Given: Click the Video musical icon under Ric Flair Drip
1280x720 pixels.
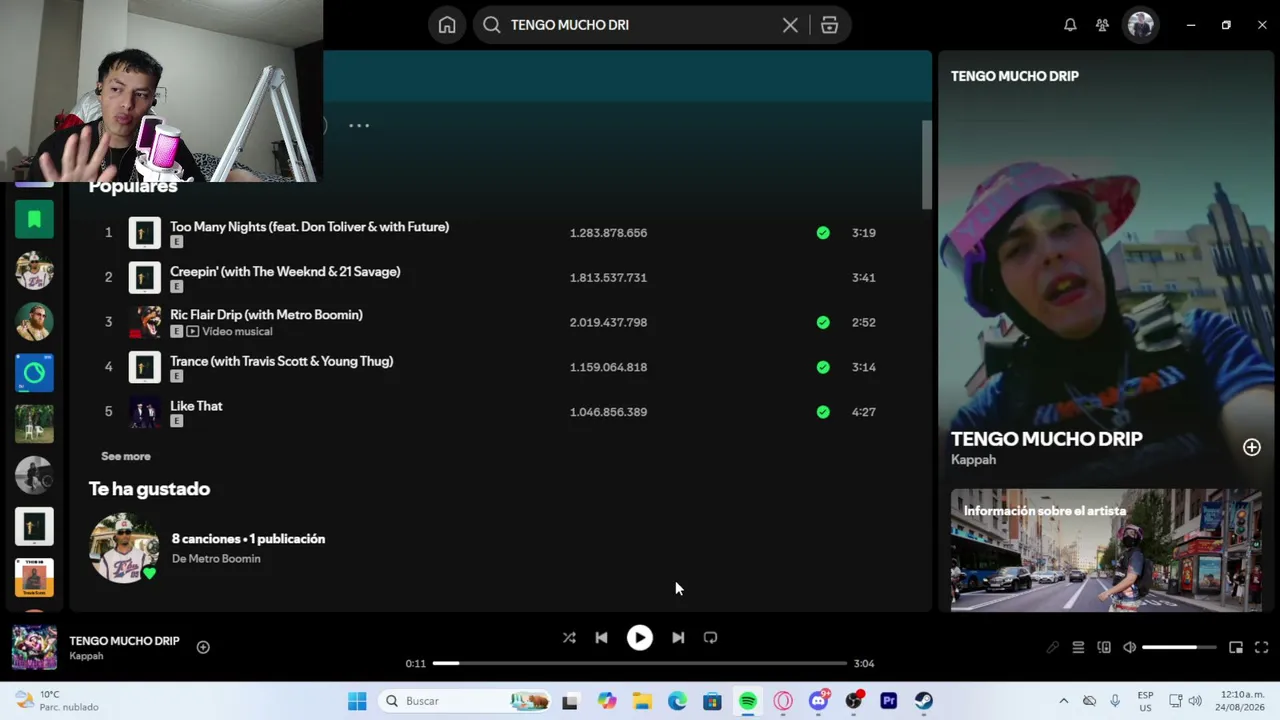Looking at the screenshot, I should [192, 331].
